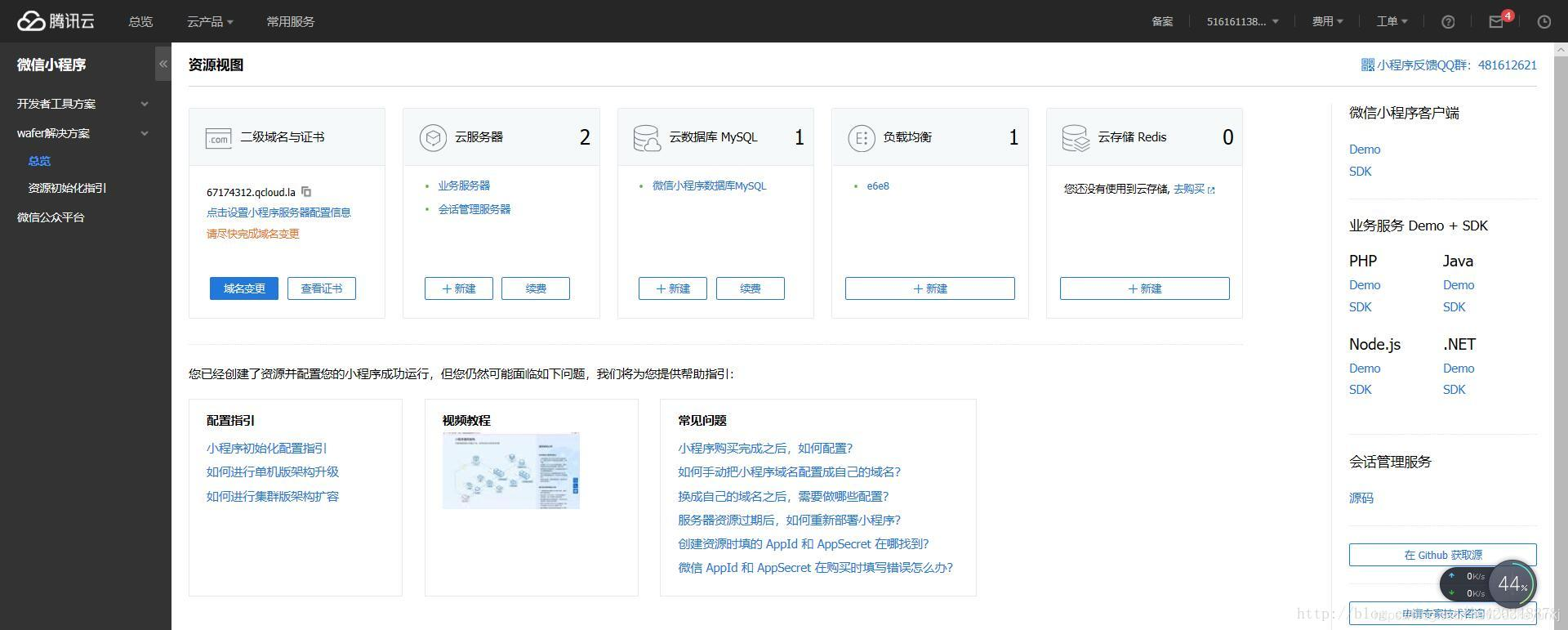Open the help question mark icon

tap(1448, 22)
